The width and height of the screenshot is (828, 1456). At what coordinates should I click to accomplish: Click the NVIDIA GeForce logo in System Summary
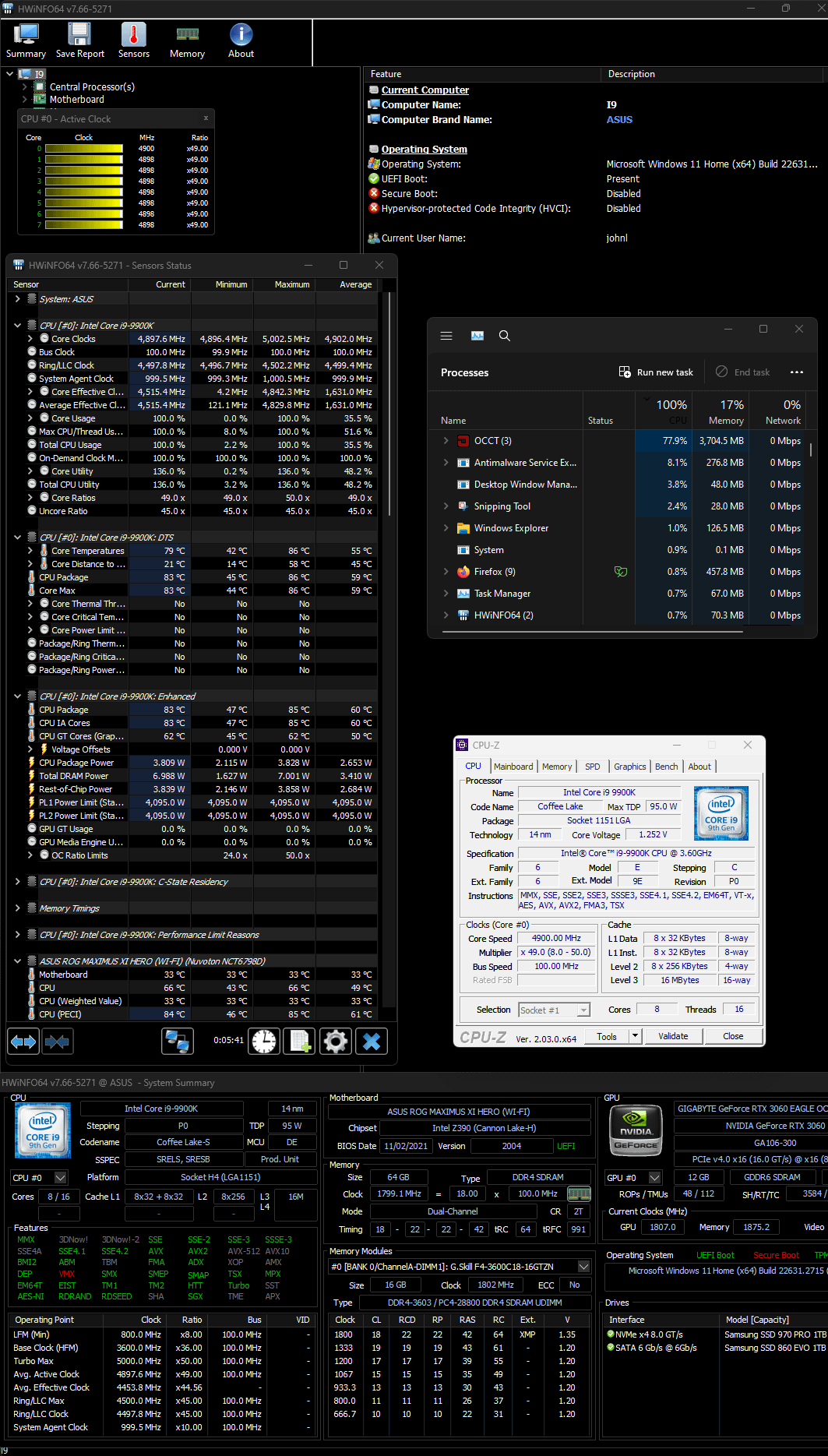coord(636,1129)
